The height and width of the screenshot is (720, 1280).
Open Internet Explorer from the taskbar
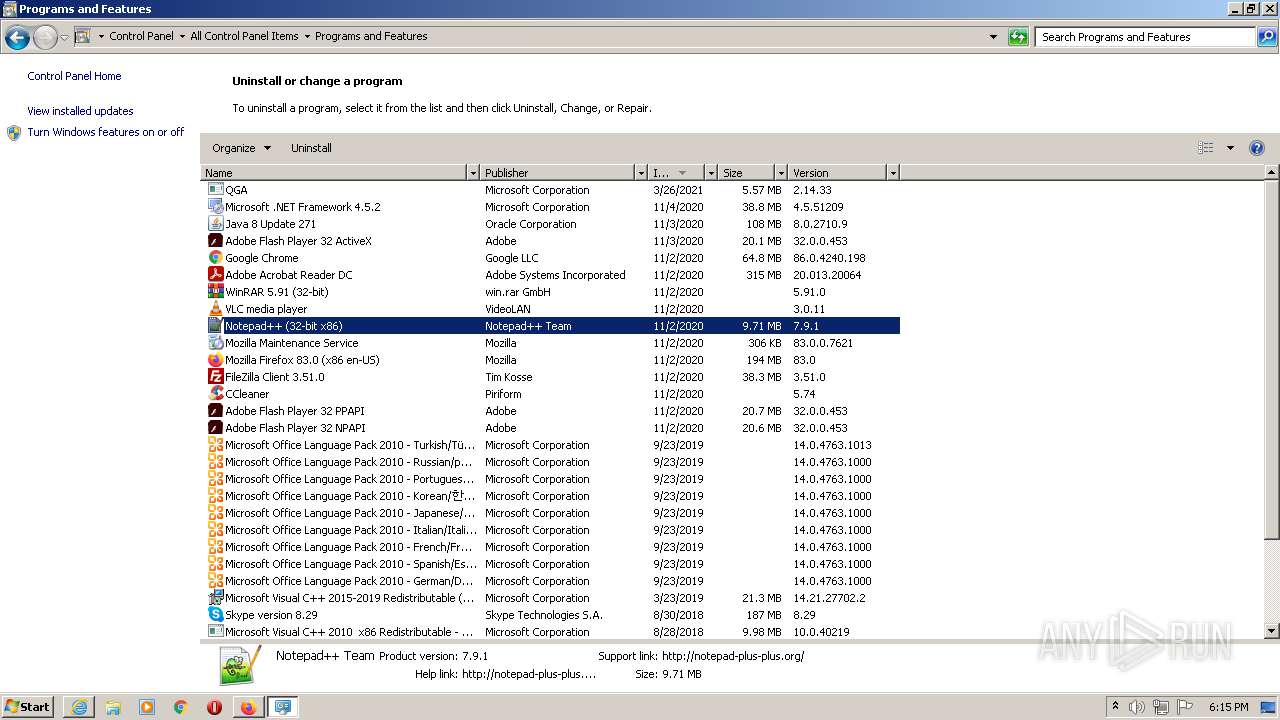click(79, 707)
